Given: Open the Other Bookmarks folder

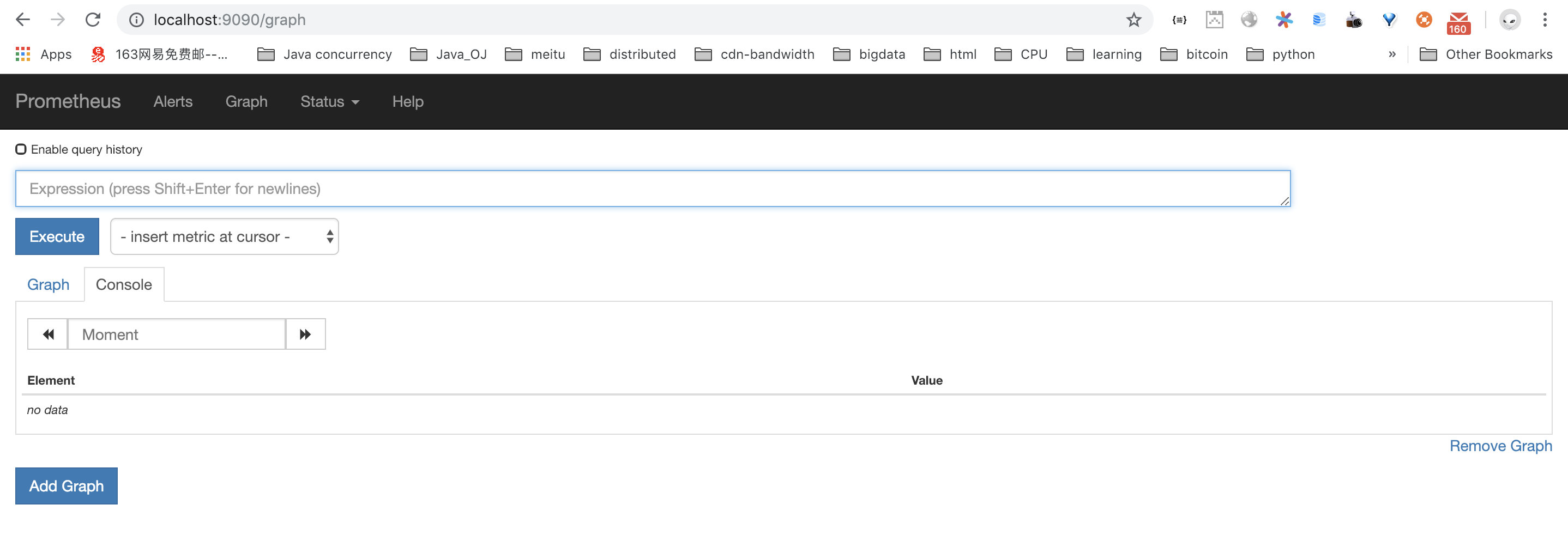Looking at the screenshot, I should click(x=1486, y=54).
